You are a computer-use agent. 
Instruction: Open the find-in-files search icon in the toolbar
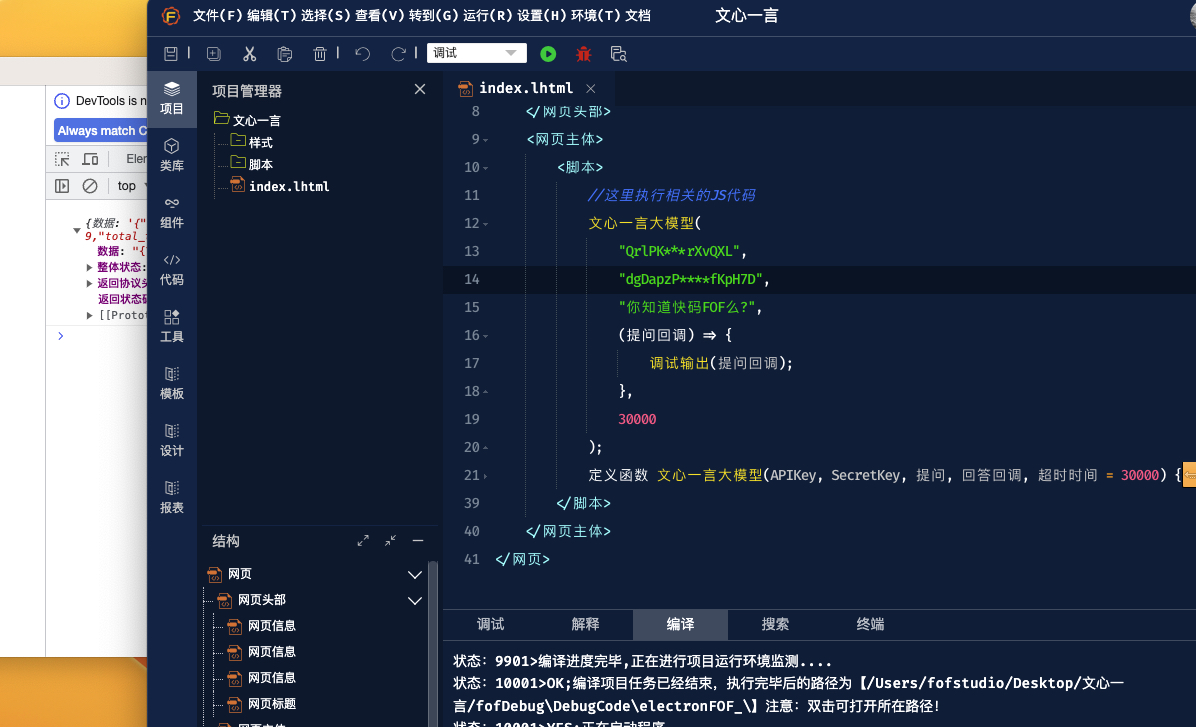click(x=619, y=53)
